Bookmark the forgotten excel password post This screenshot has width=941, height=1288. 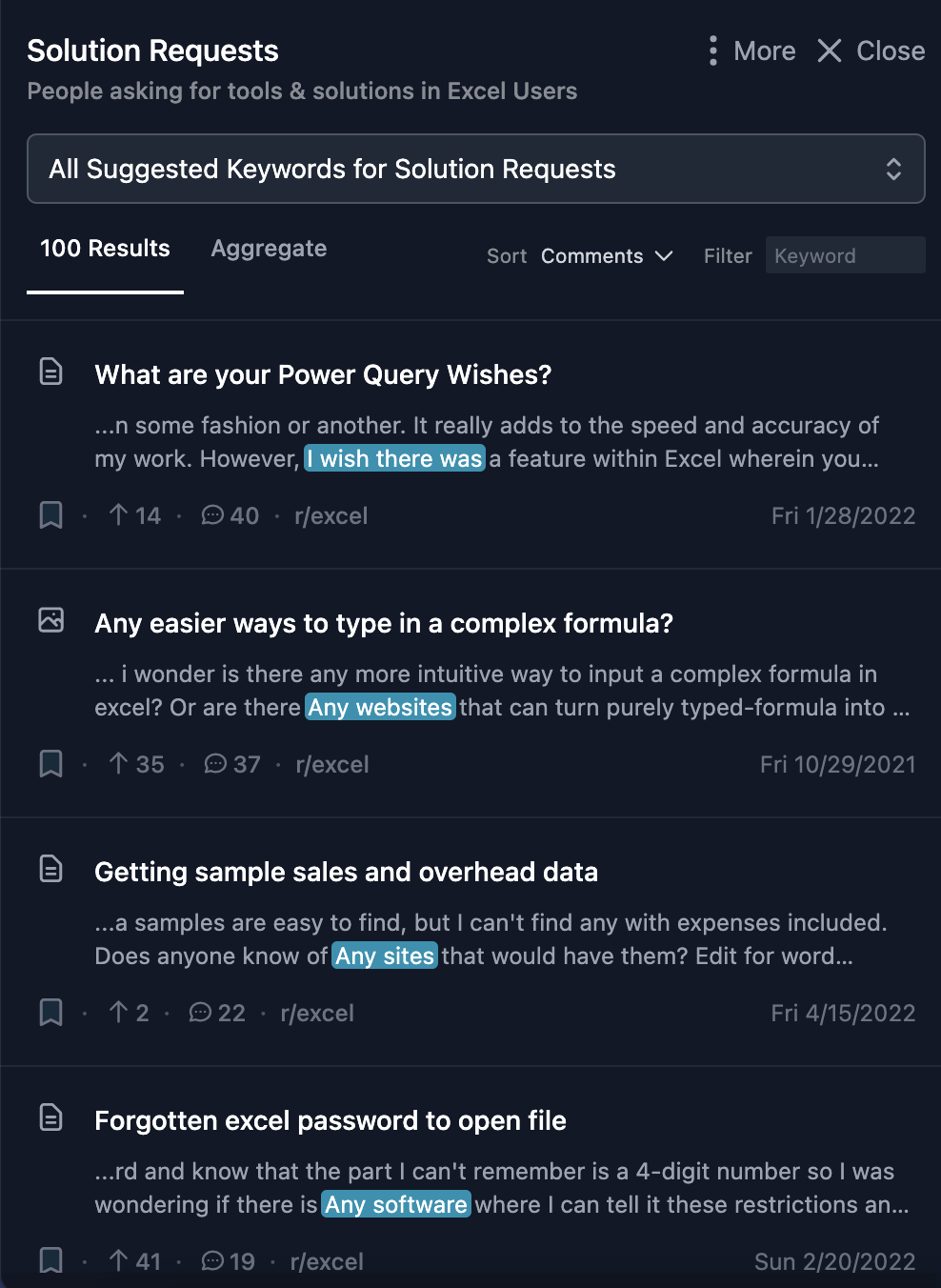tap(50, 1260)
